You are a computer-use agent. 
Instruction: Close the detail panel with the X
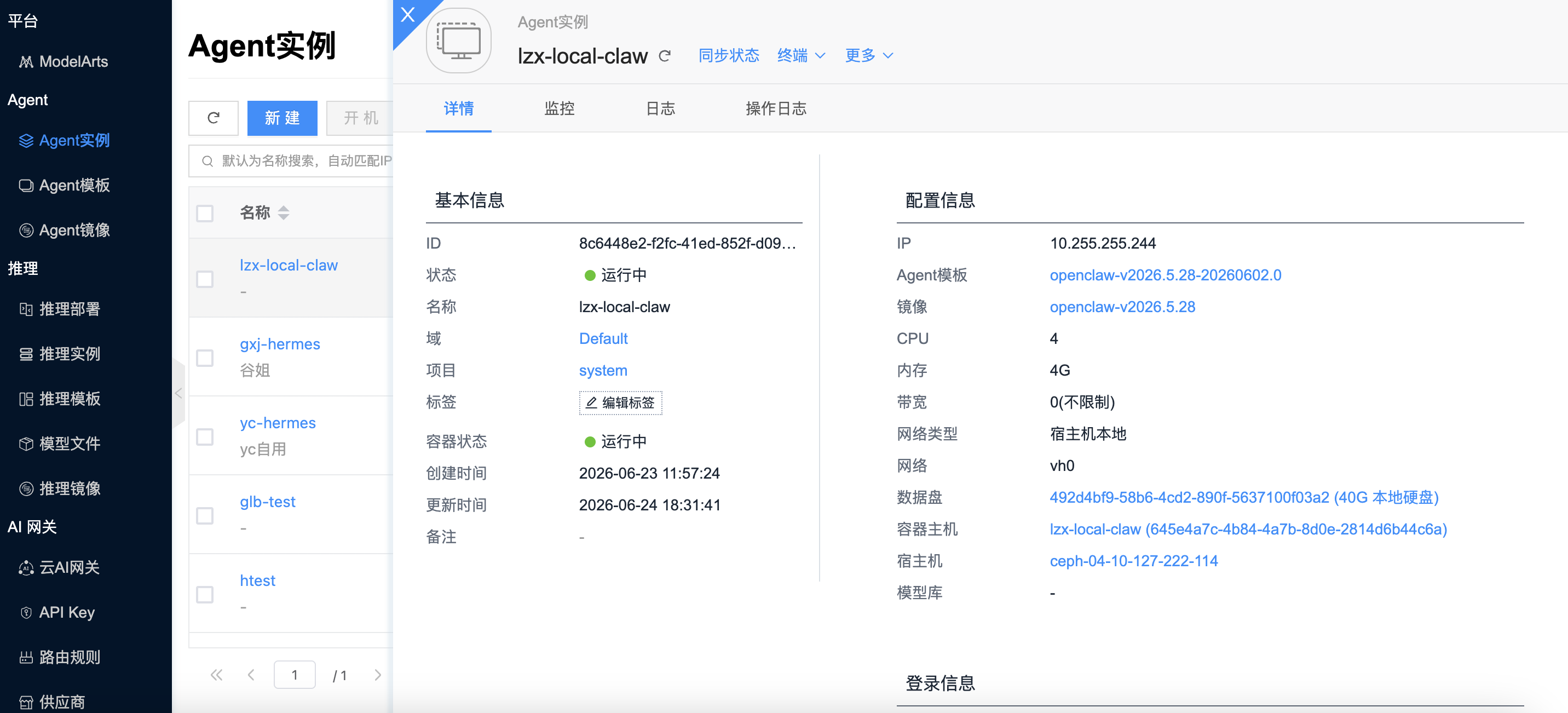pyautogui.click(x=407, y=15)
